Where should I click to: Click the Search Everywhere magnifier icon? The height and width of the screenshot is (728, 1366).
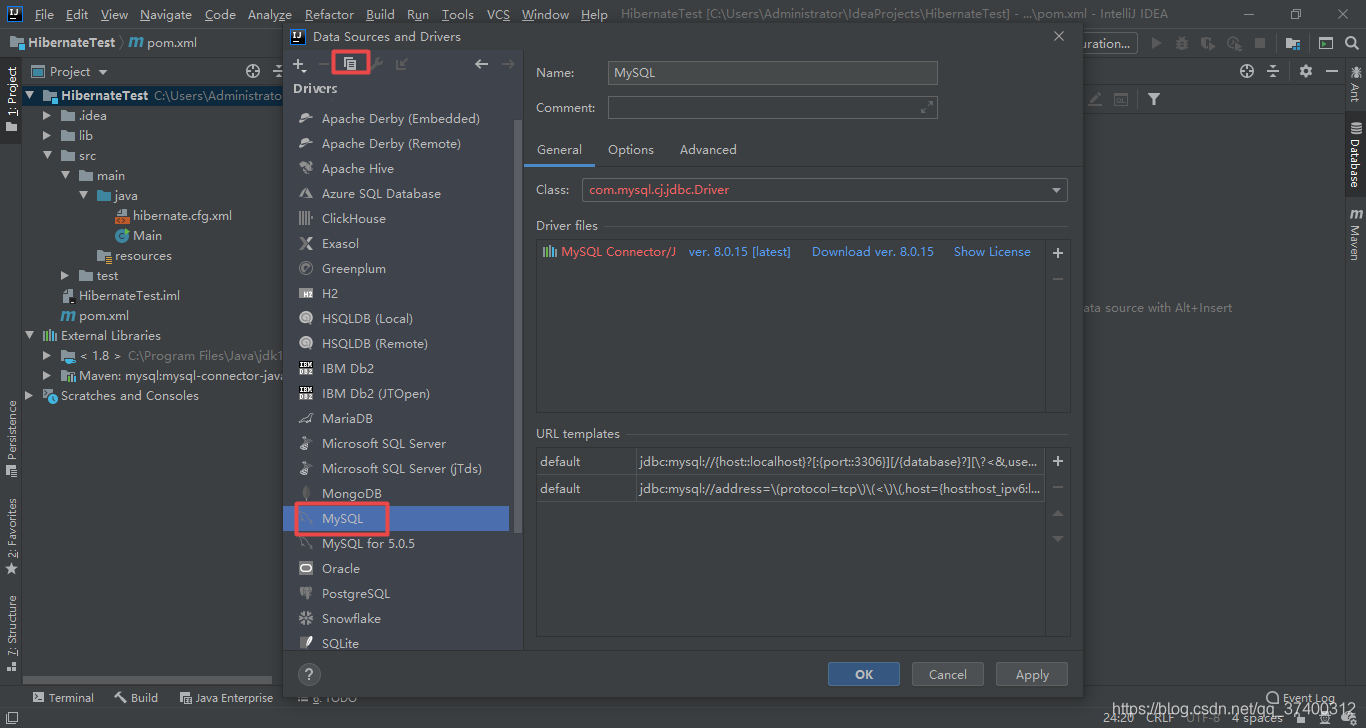click(x=1353, y=43)
